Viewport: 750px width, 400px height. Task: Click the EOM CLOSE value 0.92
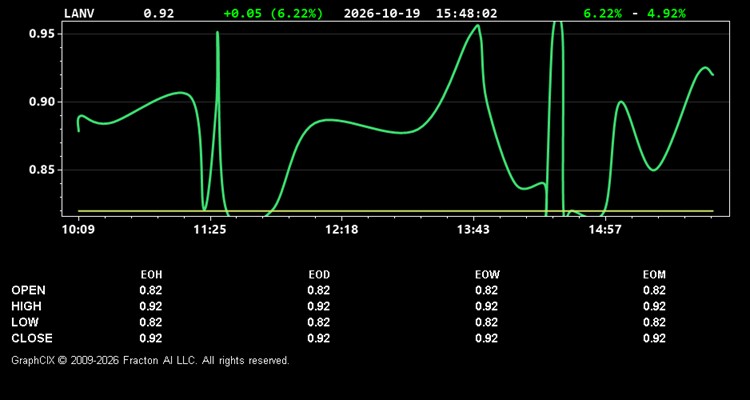[654, 338]
